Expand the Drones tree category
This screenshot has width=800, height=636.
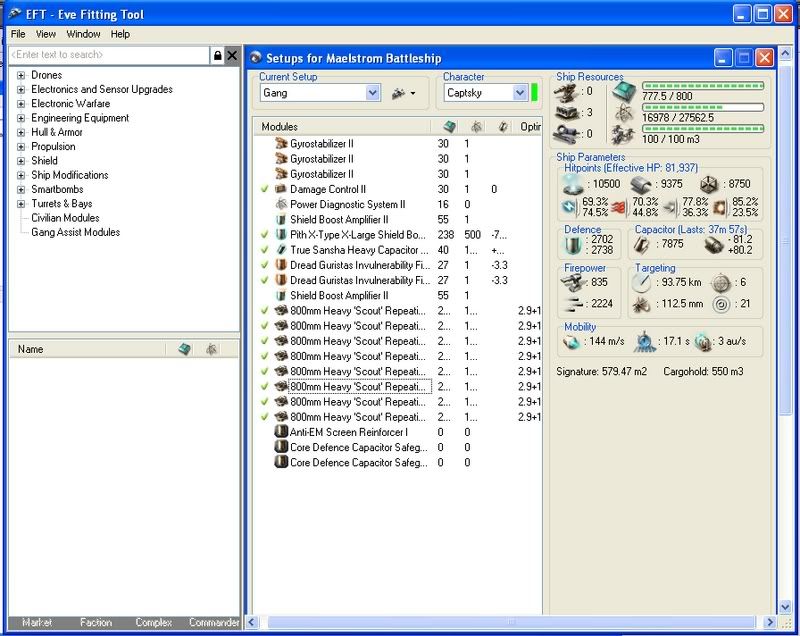point(21,75)
